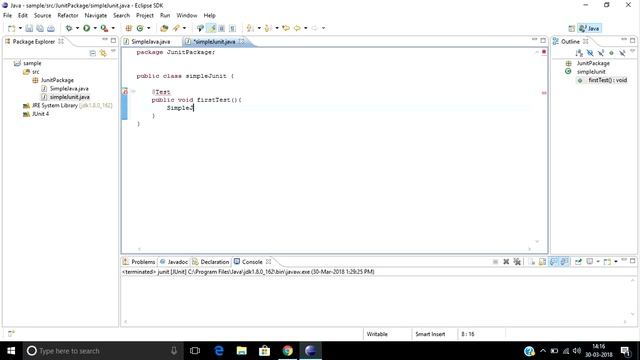Open the Navigate menu
The height and width of the screenshot is (360, 640).
point(96,16)
